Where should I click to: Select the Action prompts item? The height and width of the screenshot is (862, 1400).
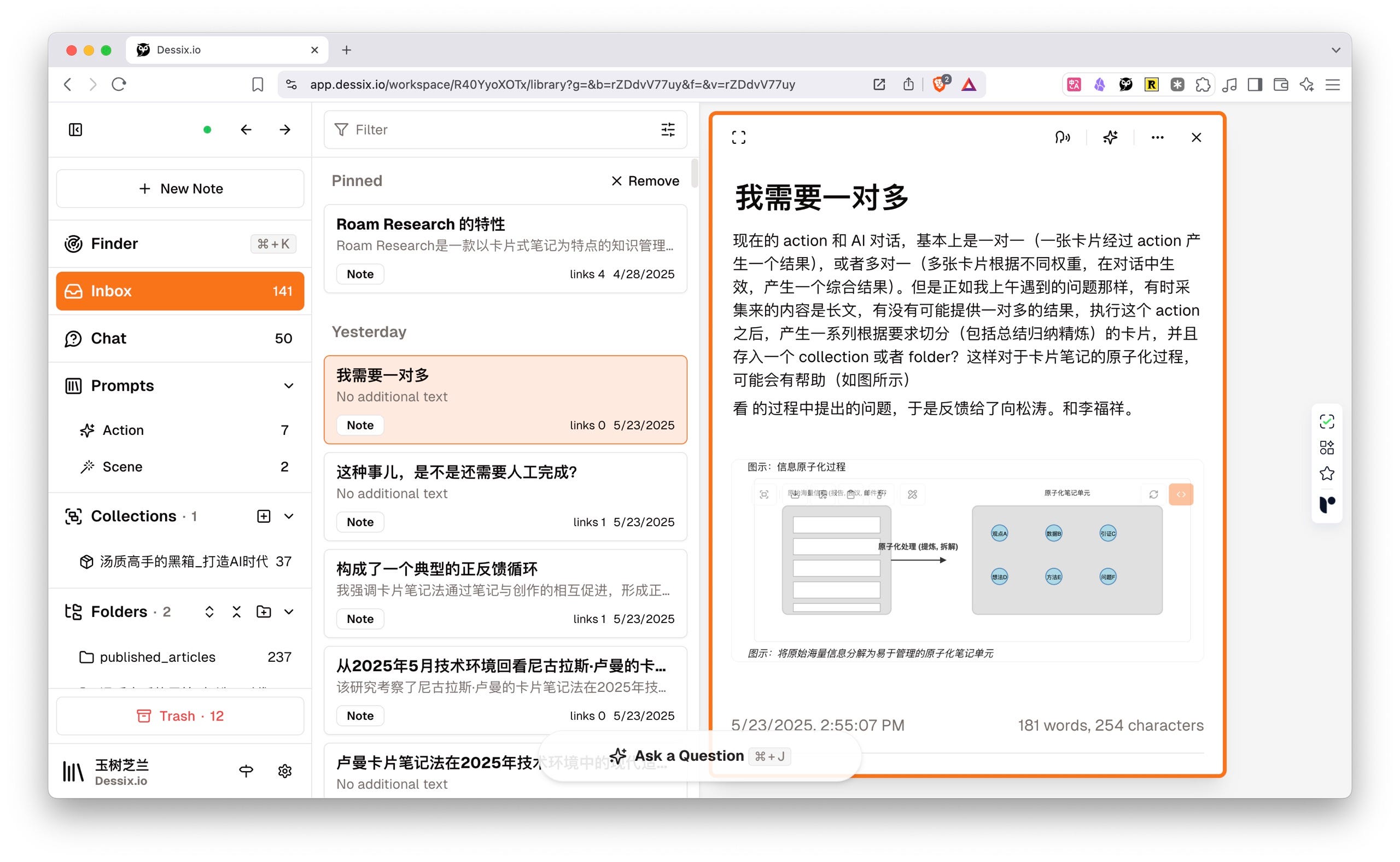(x=123, y=430)
